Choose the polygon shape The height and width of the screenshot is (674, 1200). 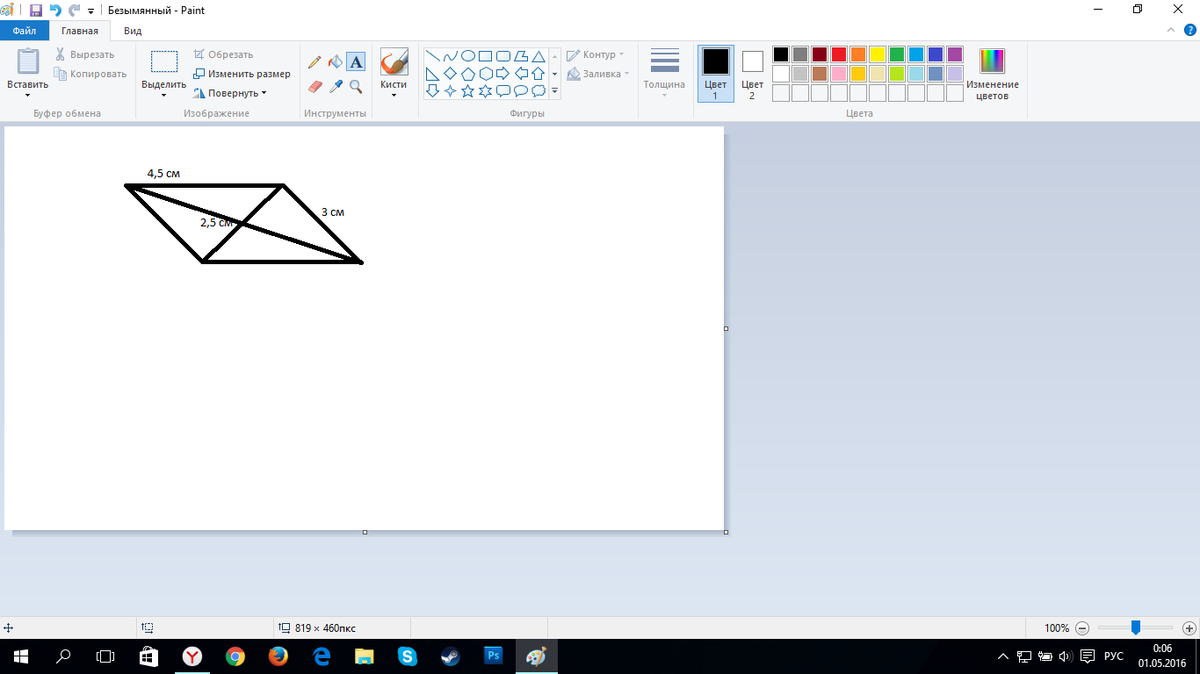[520, 56]
